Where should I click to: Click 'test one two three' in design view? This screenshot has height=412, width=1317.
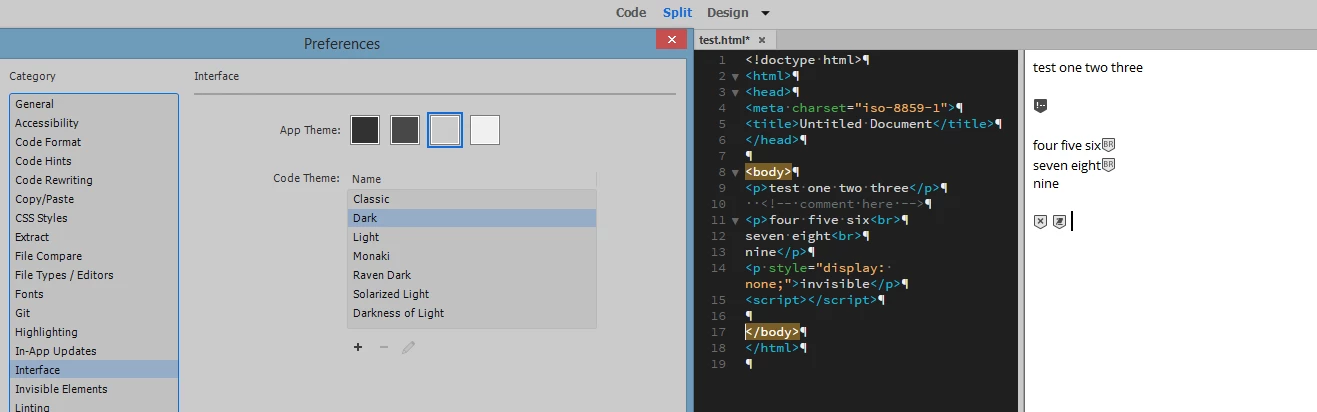[x=1087, y=68]
